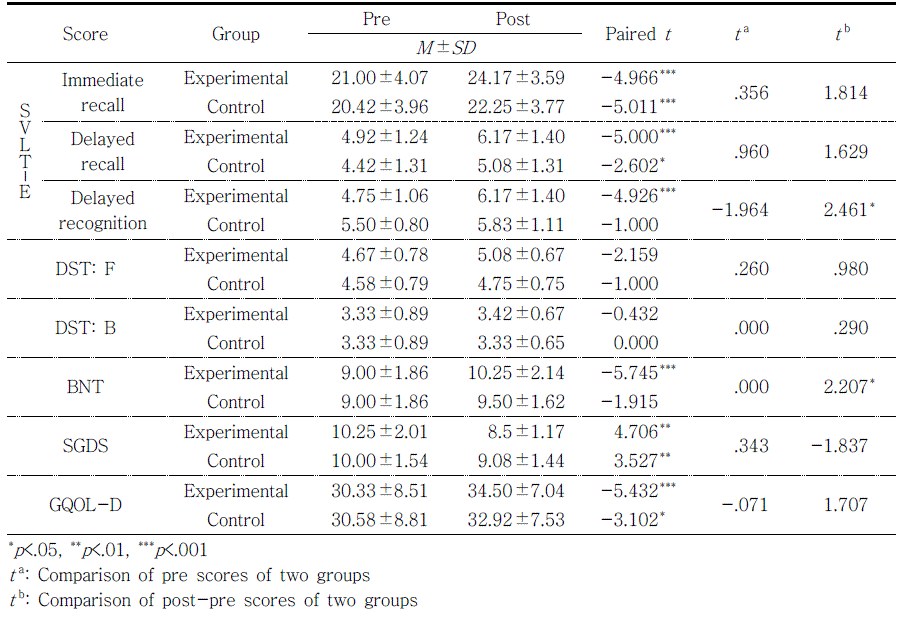Select the 'Pre' column header

coord(376,19)
